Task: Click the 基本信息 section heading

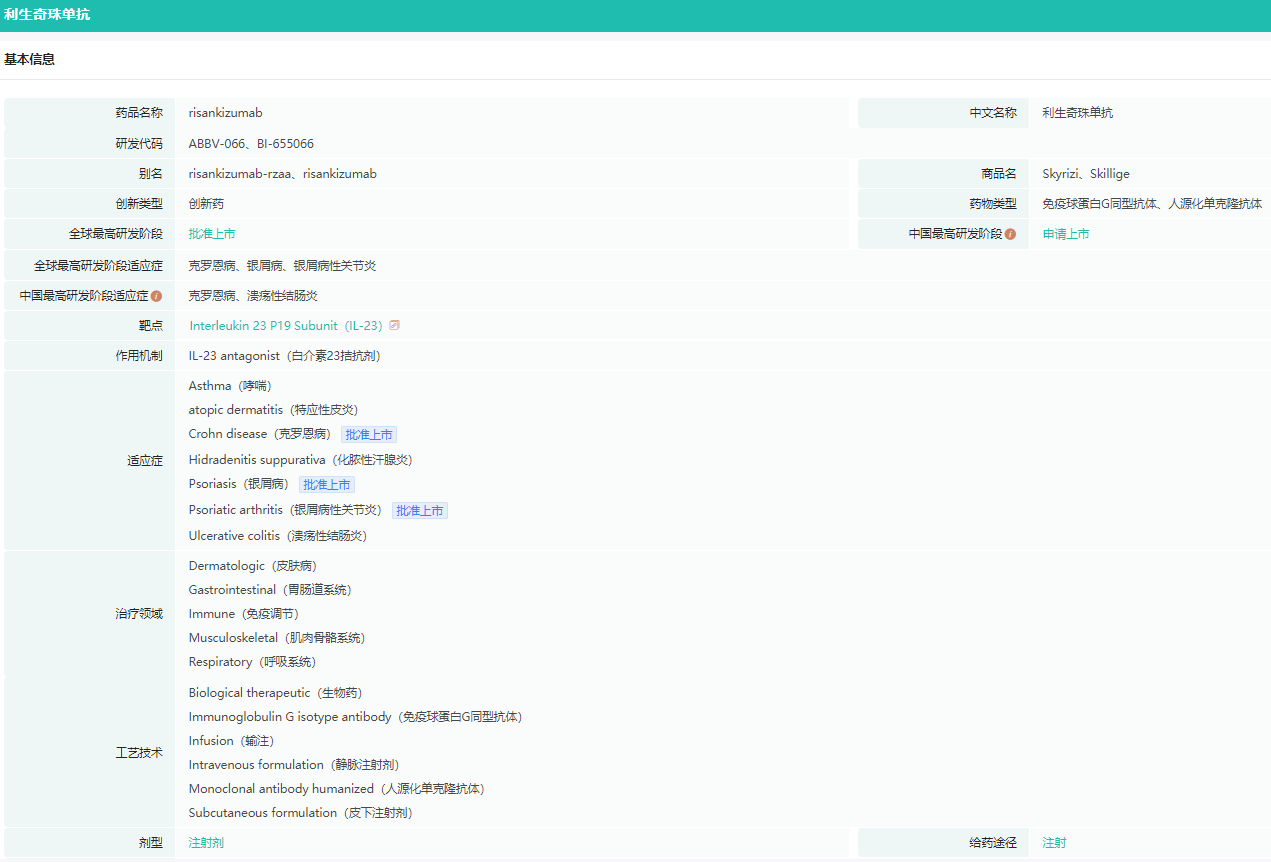Action: 30,60
